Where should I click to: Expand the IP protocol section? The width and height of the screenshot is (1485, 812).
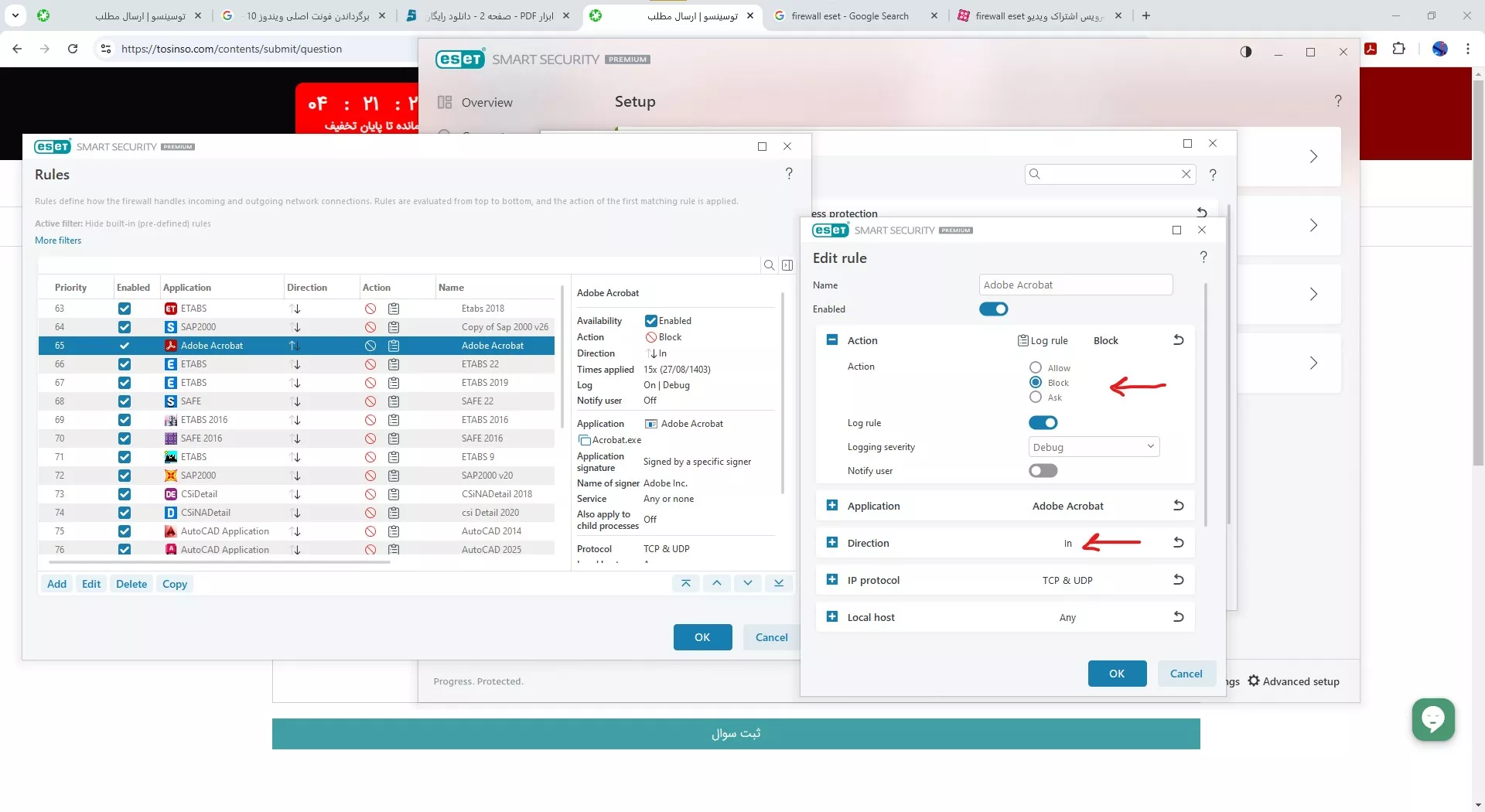pyautogui.click(x=832, y=580)
